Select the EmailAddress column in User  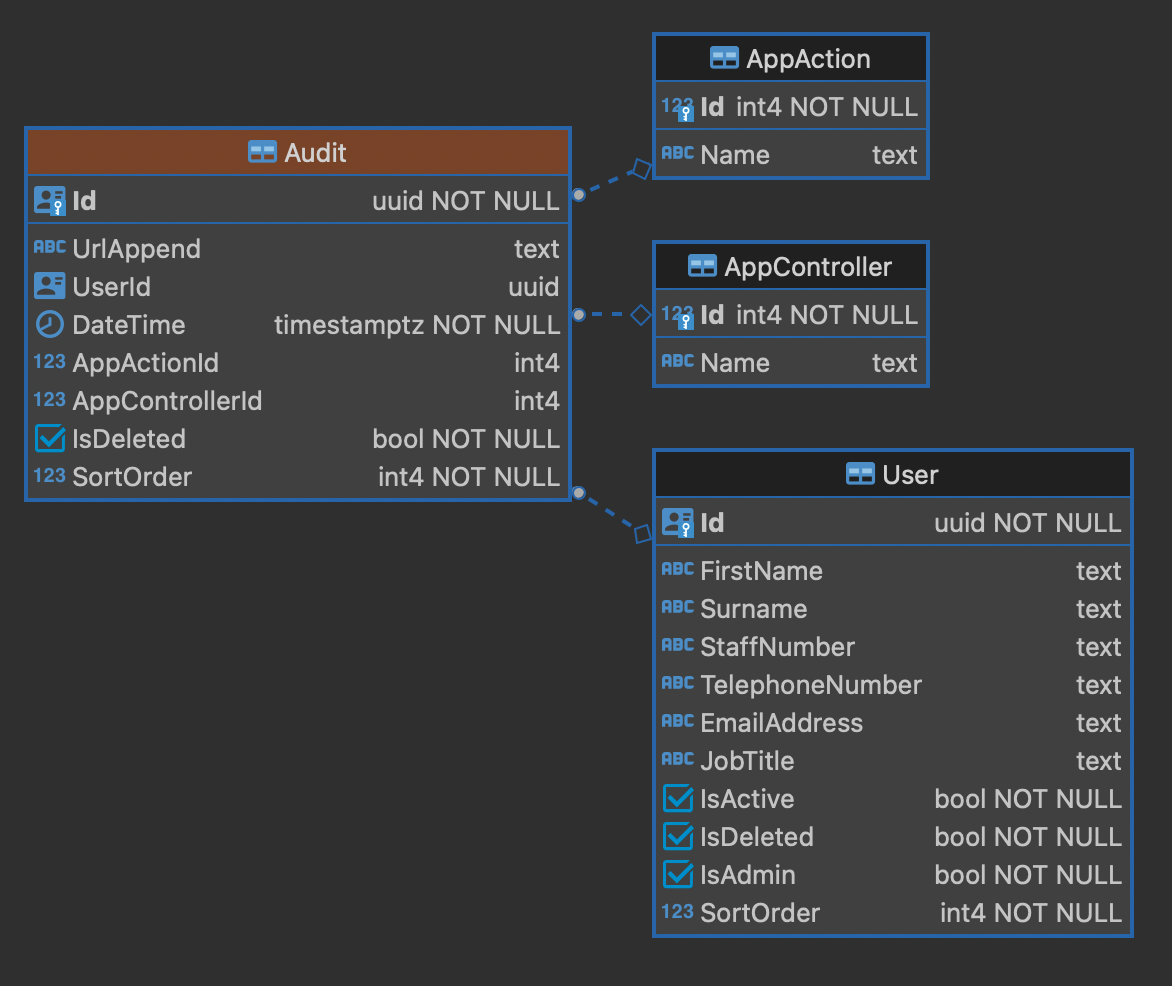(x=781, y=723)
